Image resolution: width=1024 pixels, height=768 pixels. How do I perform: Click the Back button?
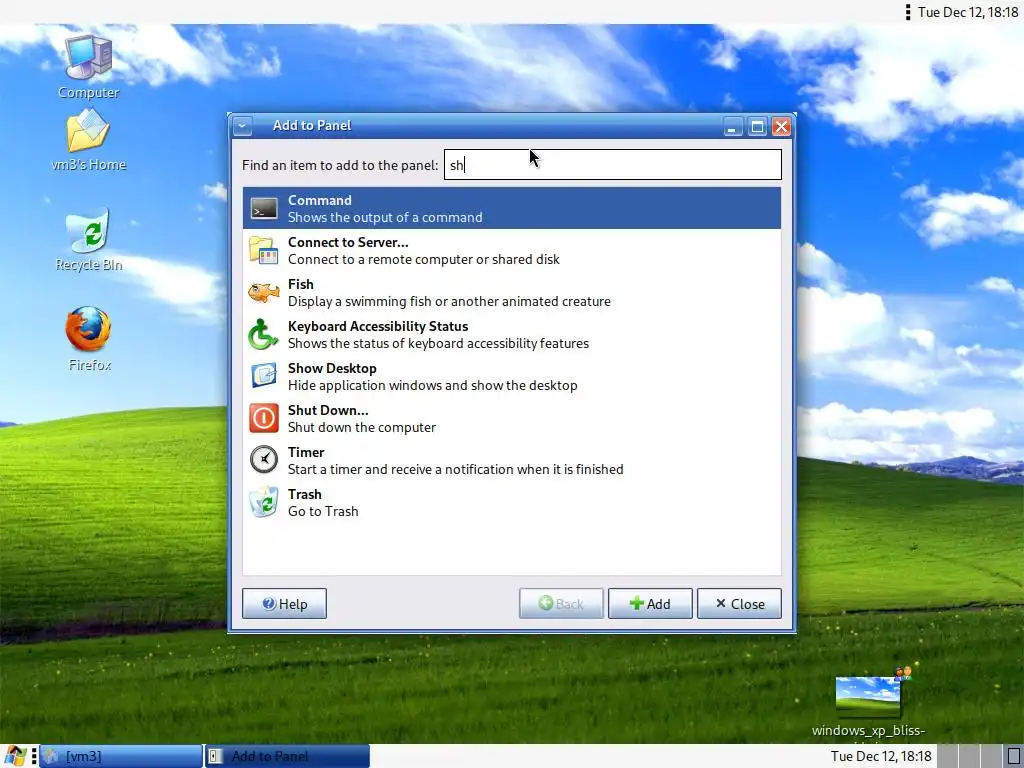pos(561,604)
